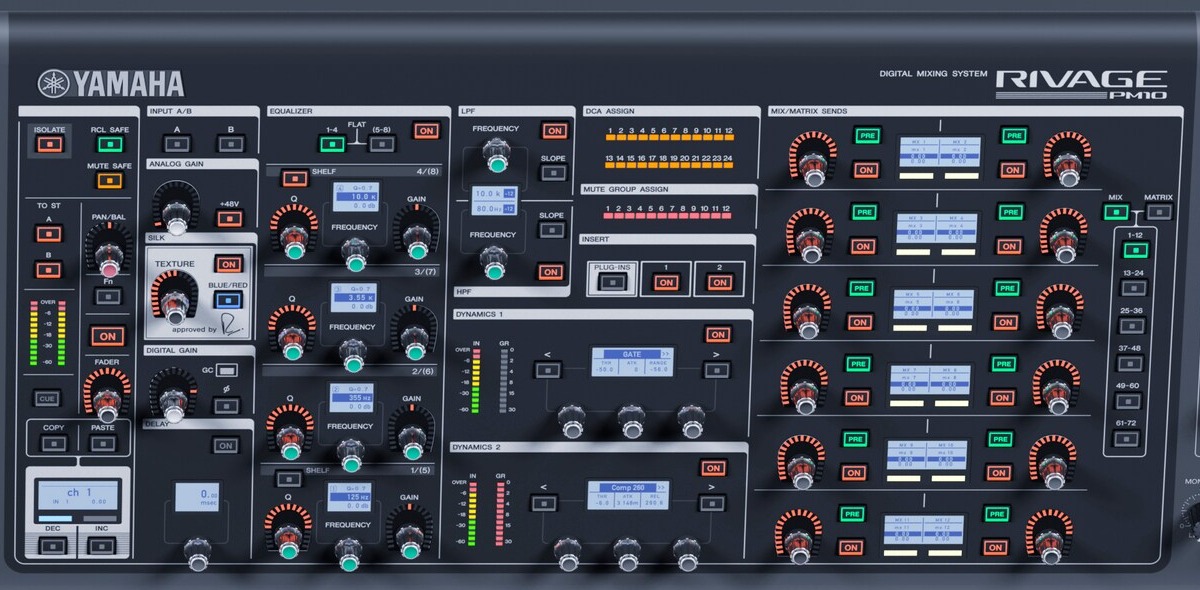Select INPUT B button

click(x=230, y=143)
